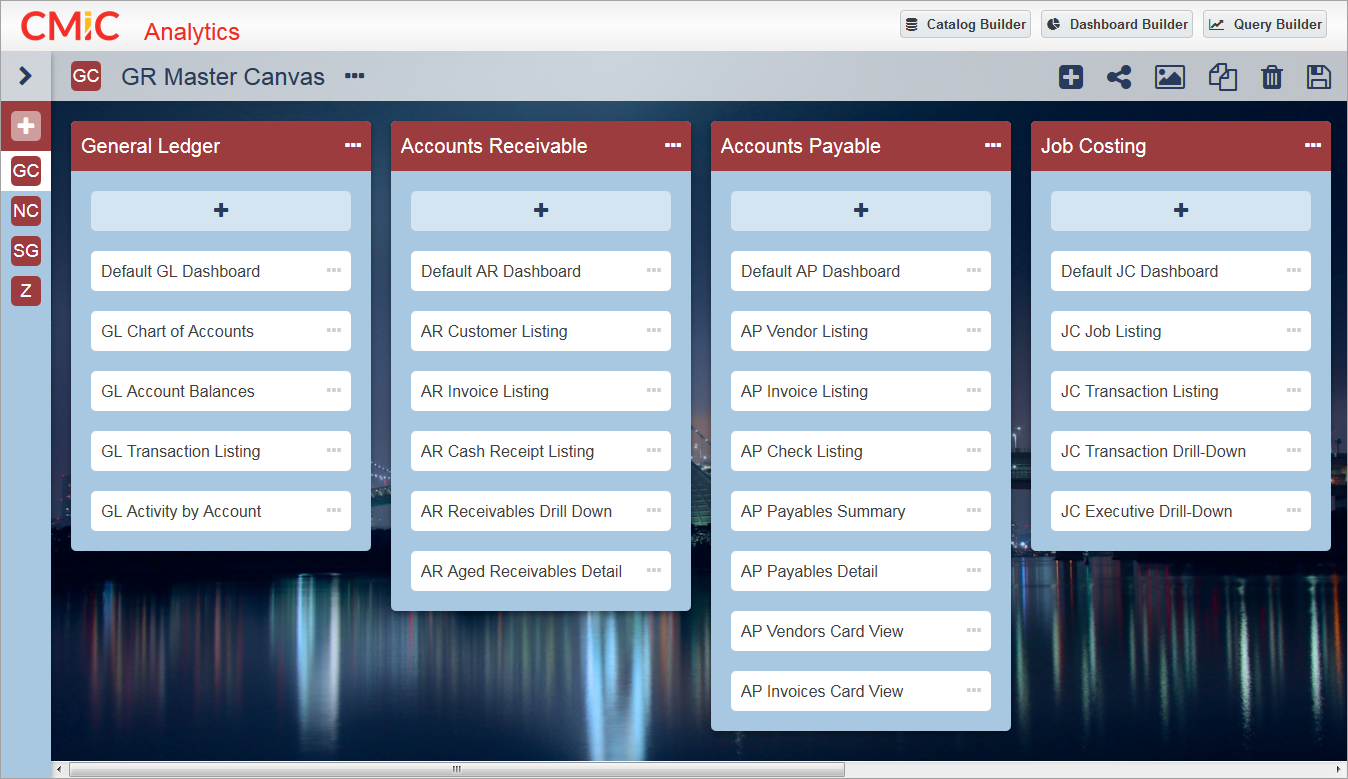The width and height of the screenshot is (1348, 779).
Task: Open options for AP Invoices Card View card
Action: point(974,691)
